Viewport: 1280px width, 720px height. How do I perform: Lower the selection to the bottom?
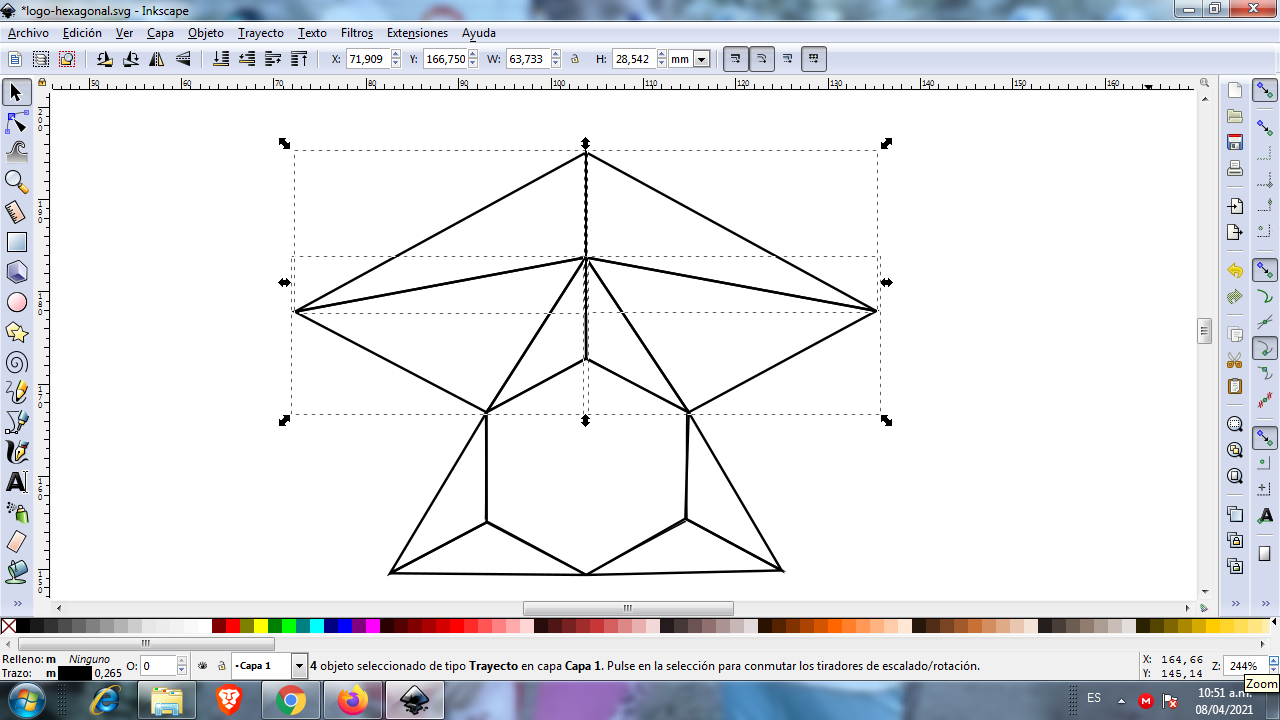tap(221, 59)
